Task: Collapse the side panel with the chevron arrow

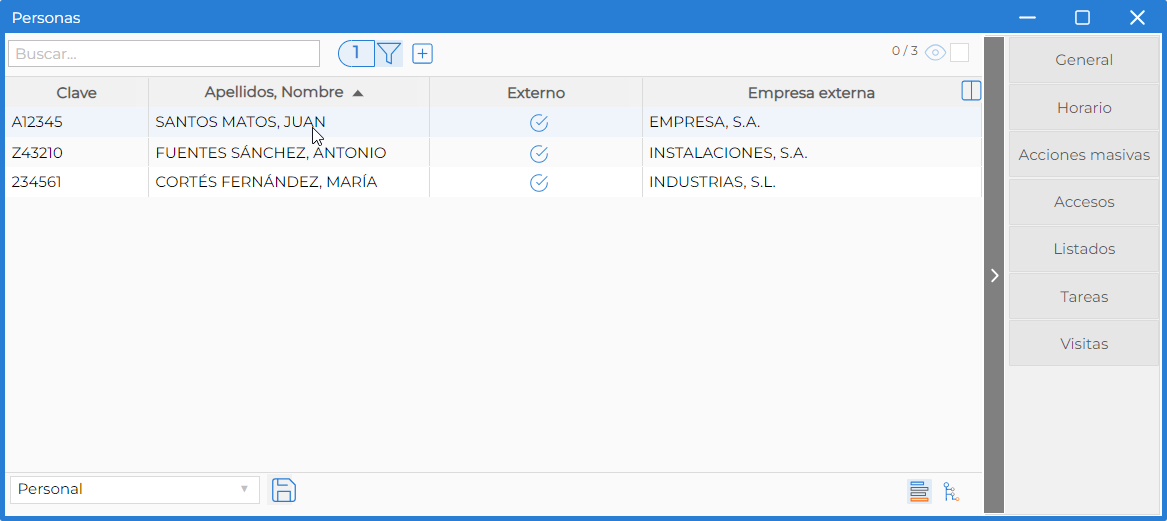Action: click(x=994, y=275)
